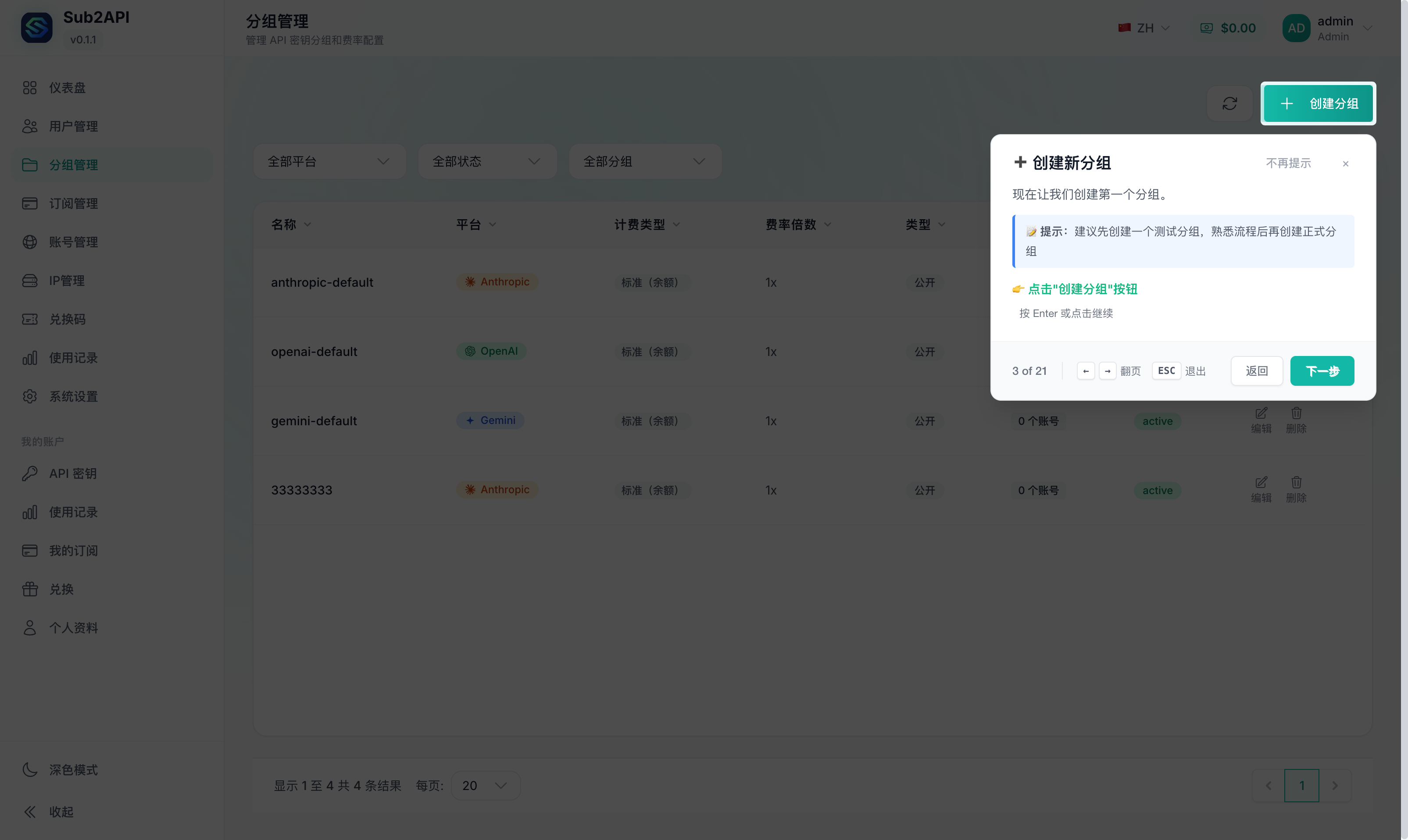1408x840 pixels.
Task: Click the refresh icon beside 创建分组
Action: coord(1229,103)
